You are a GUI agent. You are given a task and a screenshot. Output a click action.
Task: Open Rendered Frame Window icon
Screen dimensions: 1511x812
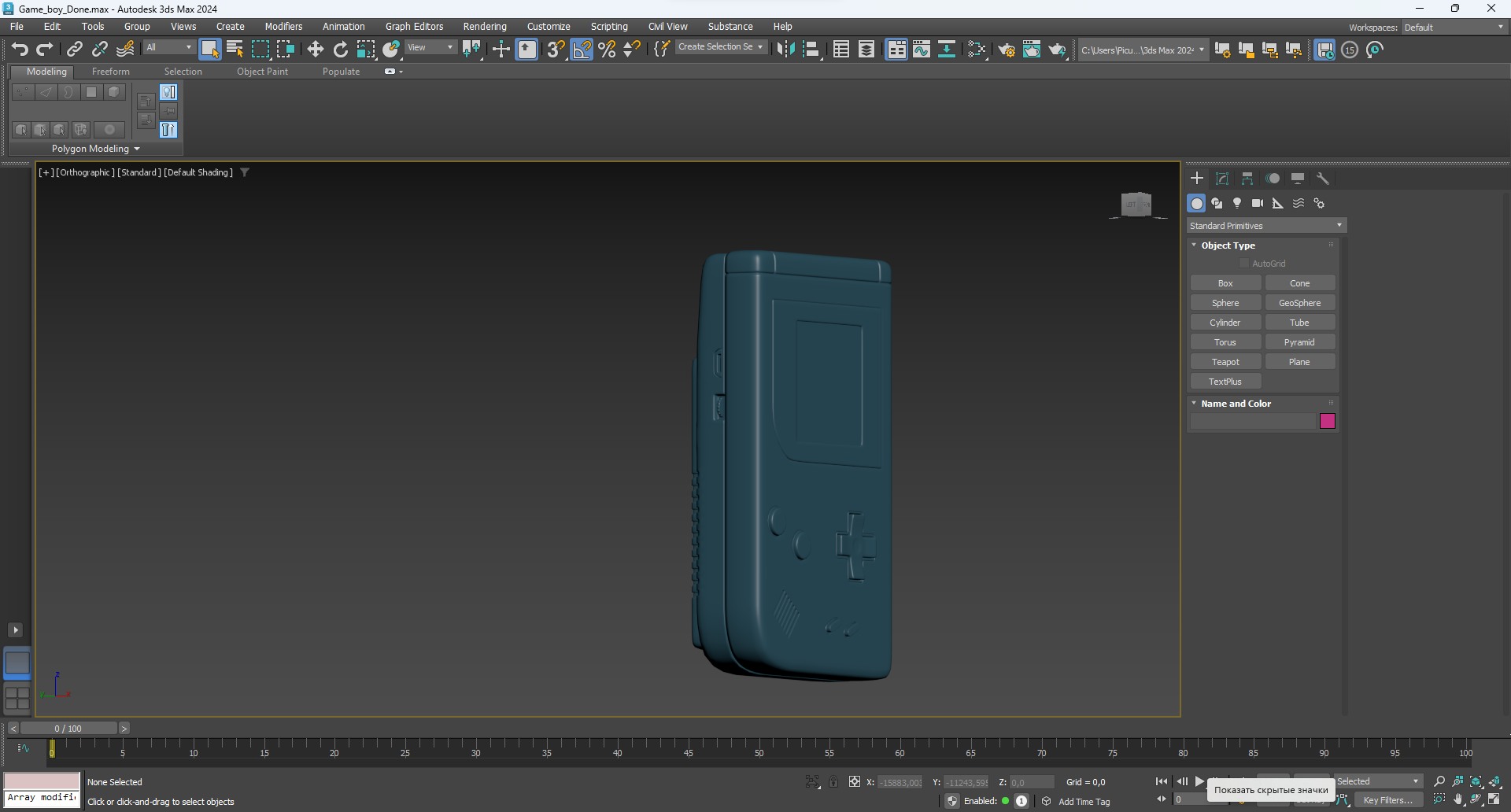pyautogui.click(x=1032, y=50)
